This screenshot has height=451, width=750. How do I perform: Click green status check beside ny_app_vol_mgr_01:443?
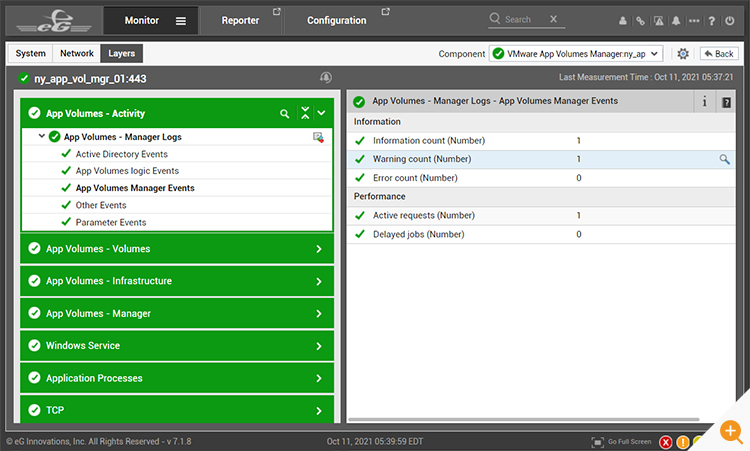pyautogui.click(x=23, y=78)
